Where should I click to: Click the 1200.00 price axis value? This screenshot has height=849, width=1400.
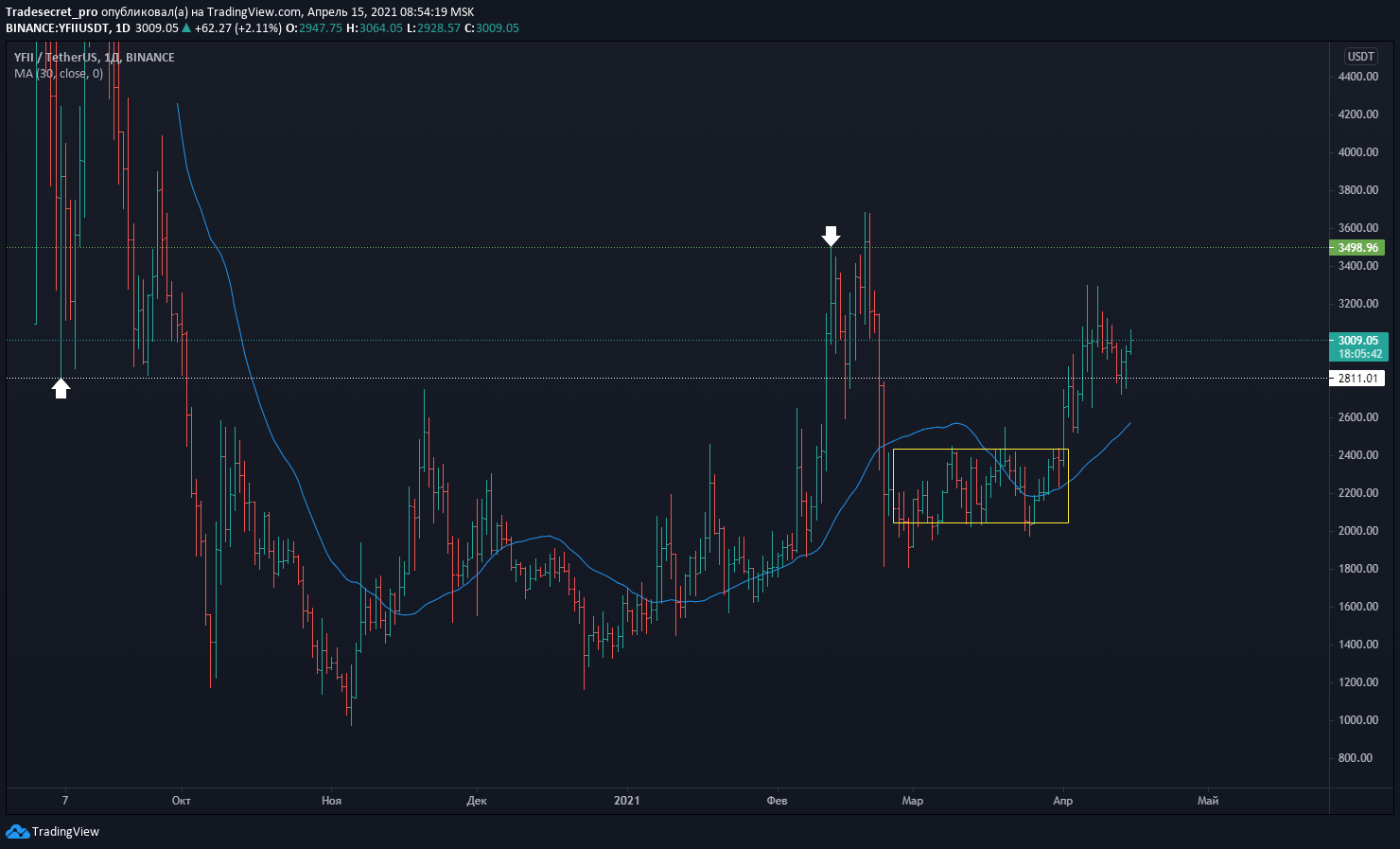(1358, 682)
